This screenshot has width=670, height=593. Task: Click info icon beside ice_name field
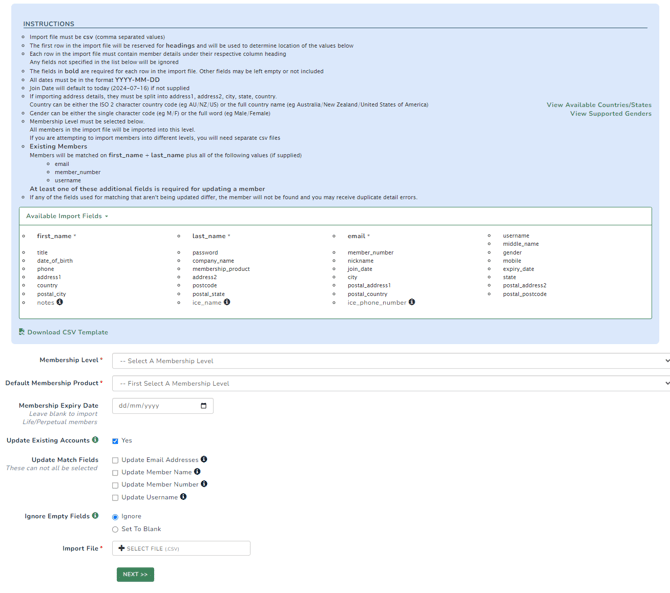pyautogui.click(x=227, y=302)
